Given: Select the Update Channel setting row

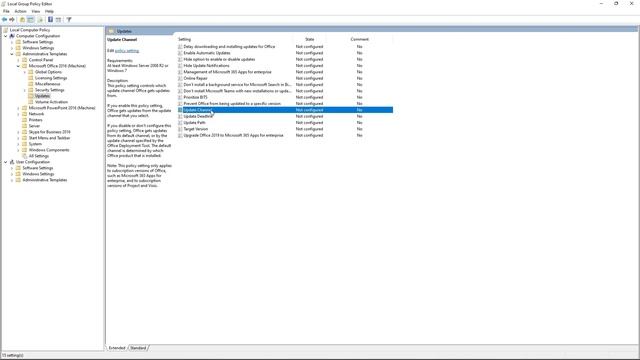Looking at the screenshot, I should 285,110.
